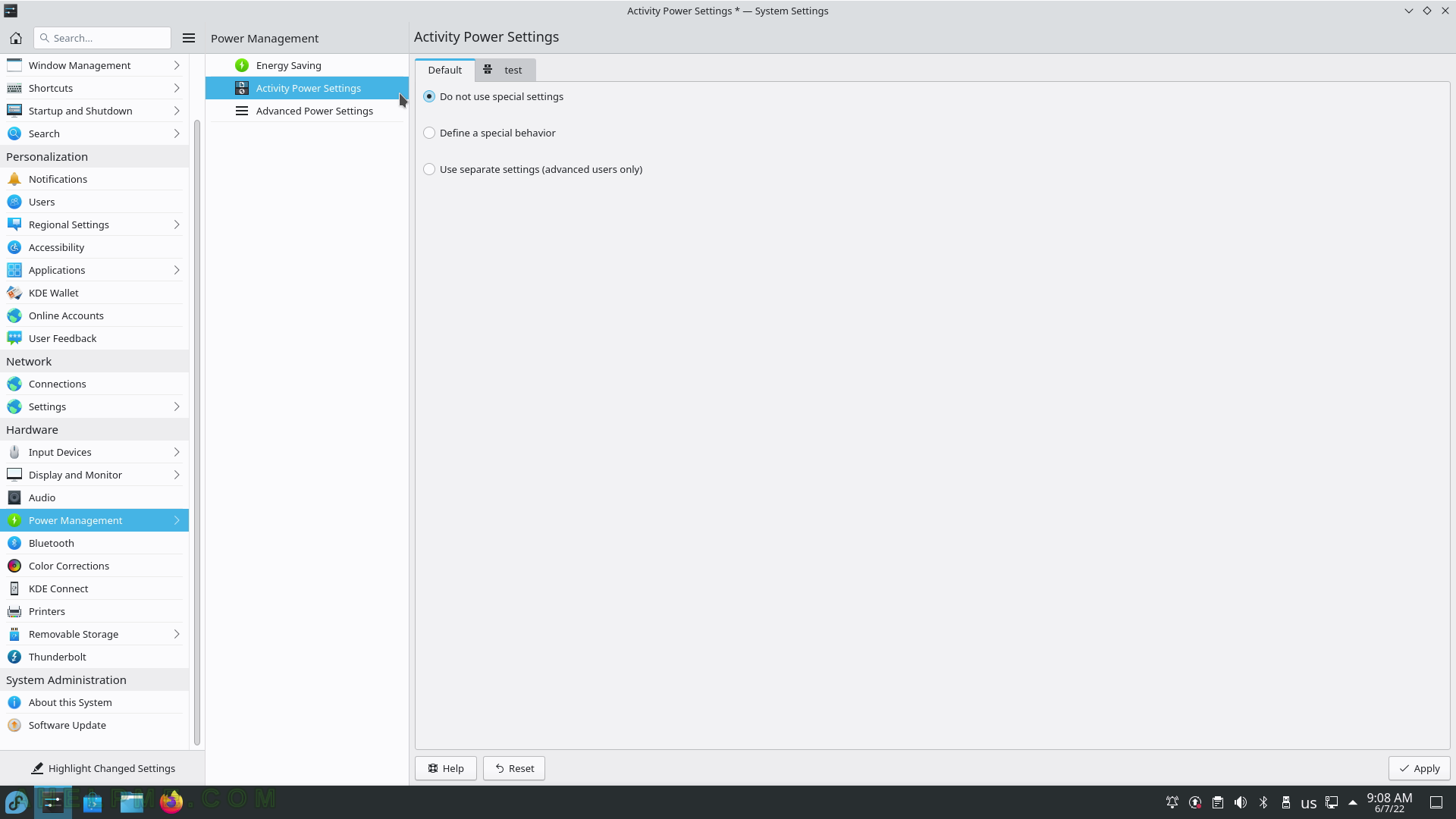Expand Display and Monitor arrow
This screenshot has height=819, width=1456.
[x=177, y=475]
